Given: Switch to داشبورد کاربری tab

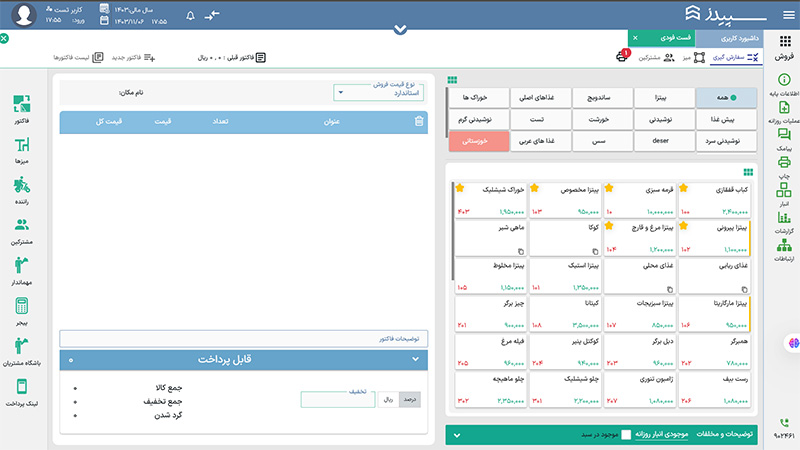Looking at the screenshot, I should [730, 38].
